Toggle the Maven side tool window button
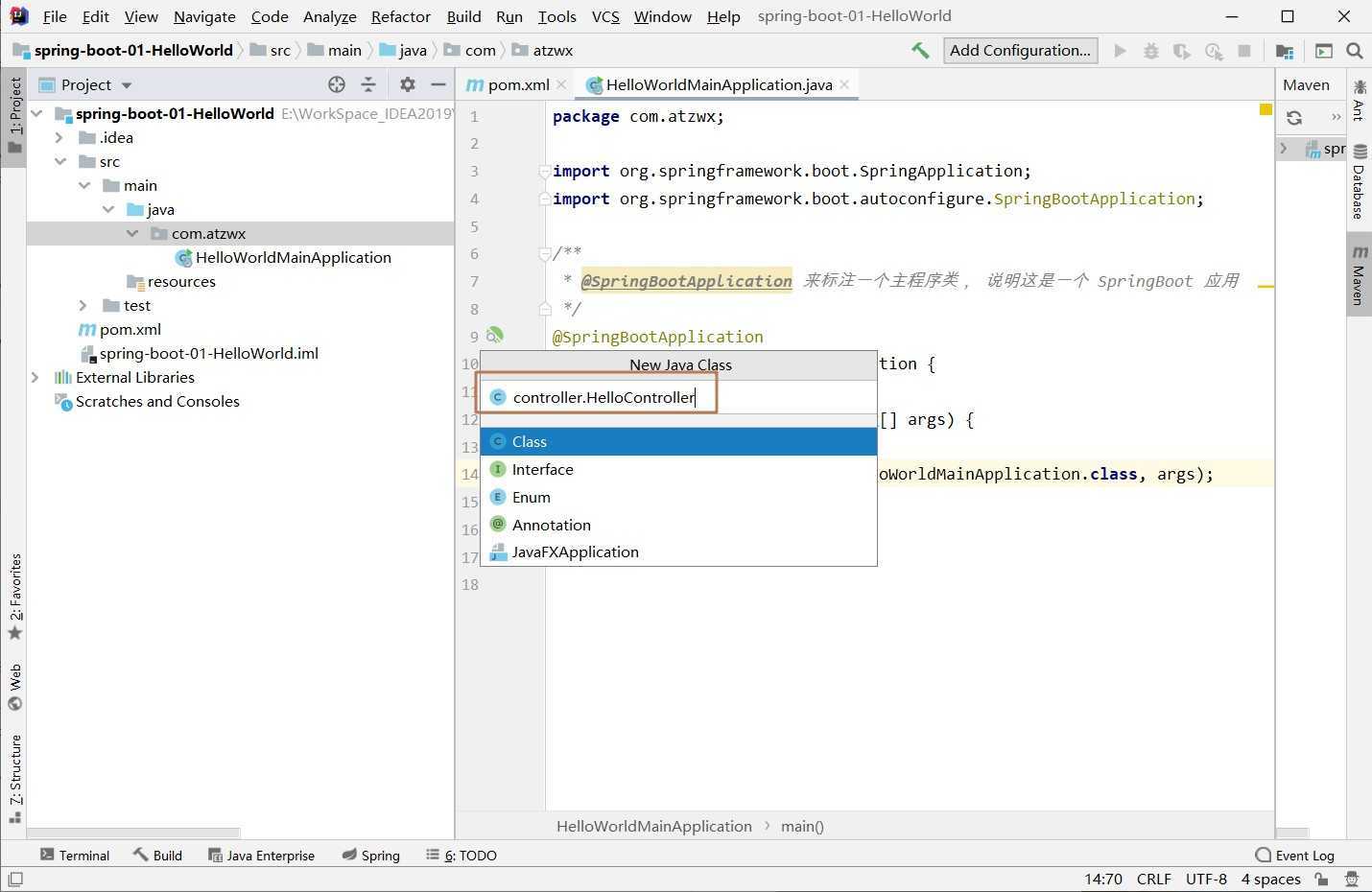 1359,274
